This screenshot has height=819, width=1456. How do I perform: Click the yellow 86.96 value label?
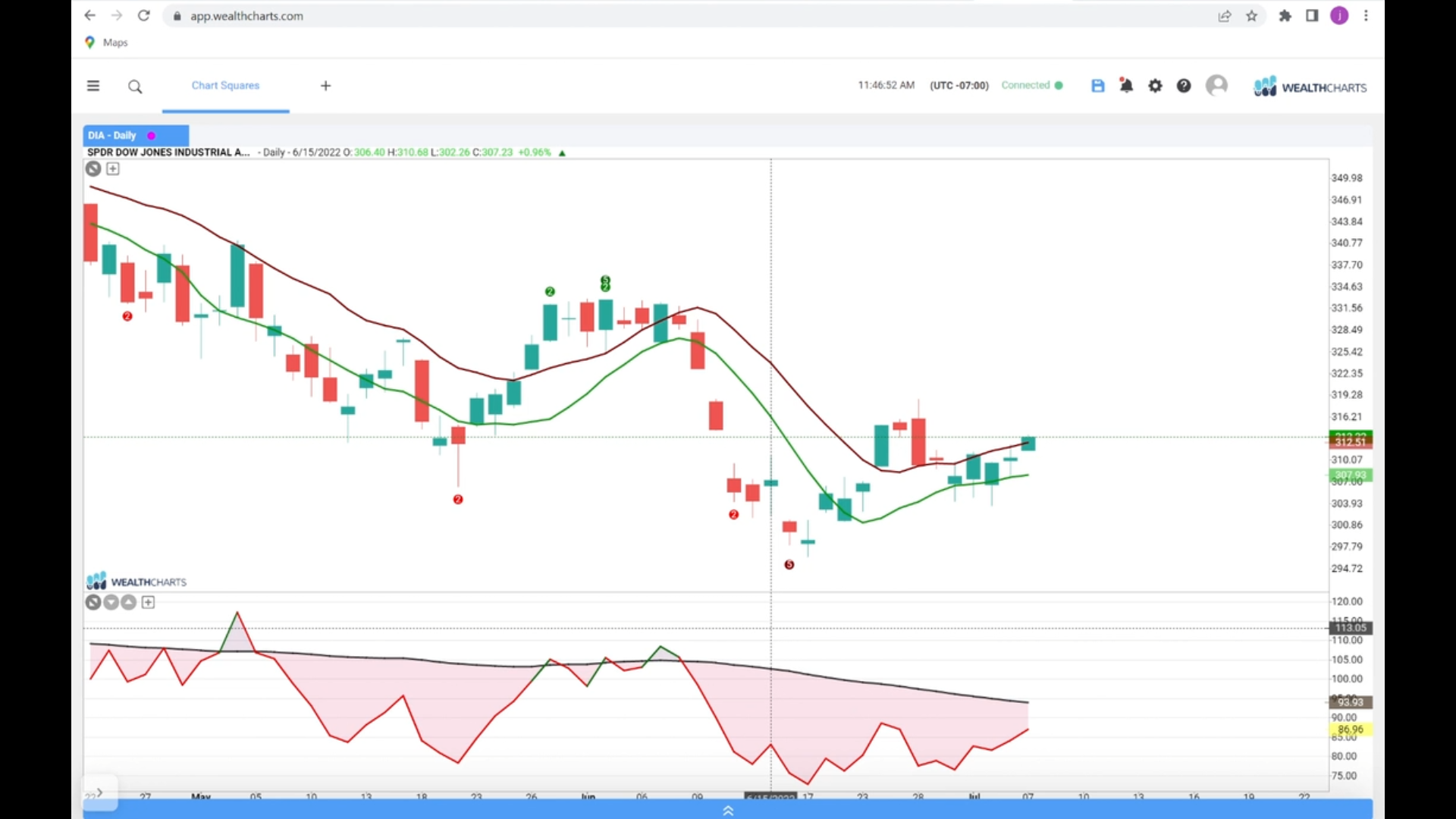pos(1350,729)
